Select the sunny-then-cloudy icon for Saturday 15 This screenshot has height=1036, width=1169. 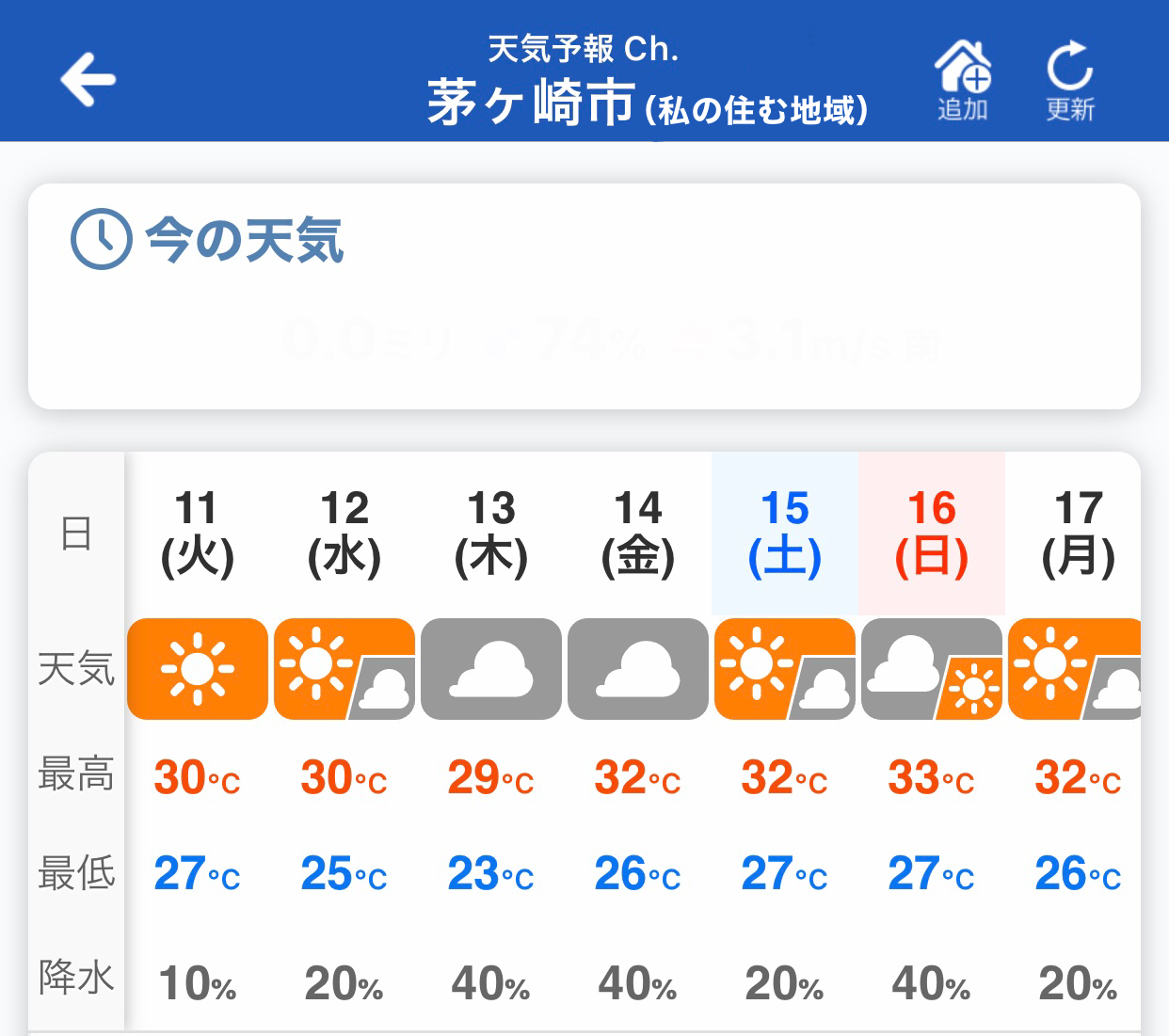(x=785, y=669)
